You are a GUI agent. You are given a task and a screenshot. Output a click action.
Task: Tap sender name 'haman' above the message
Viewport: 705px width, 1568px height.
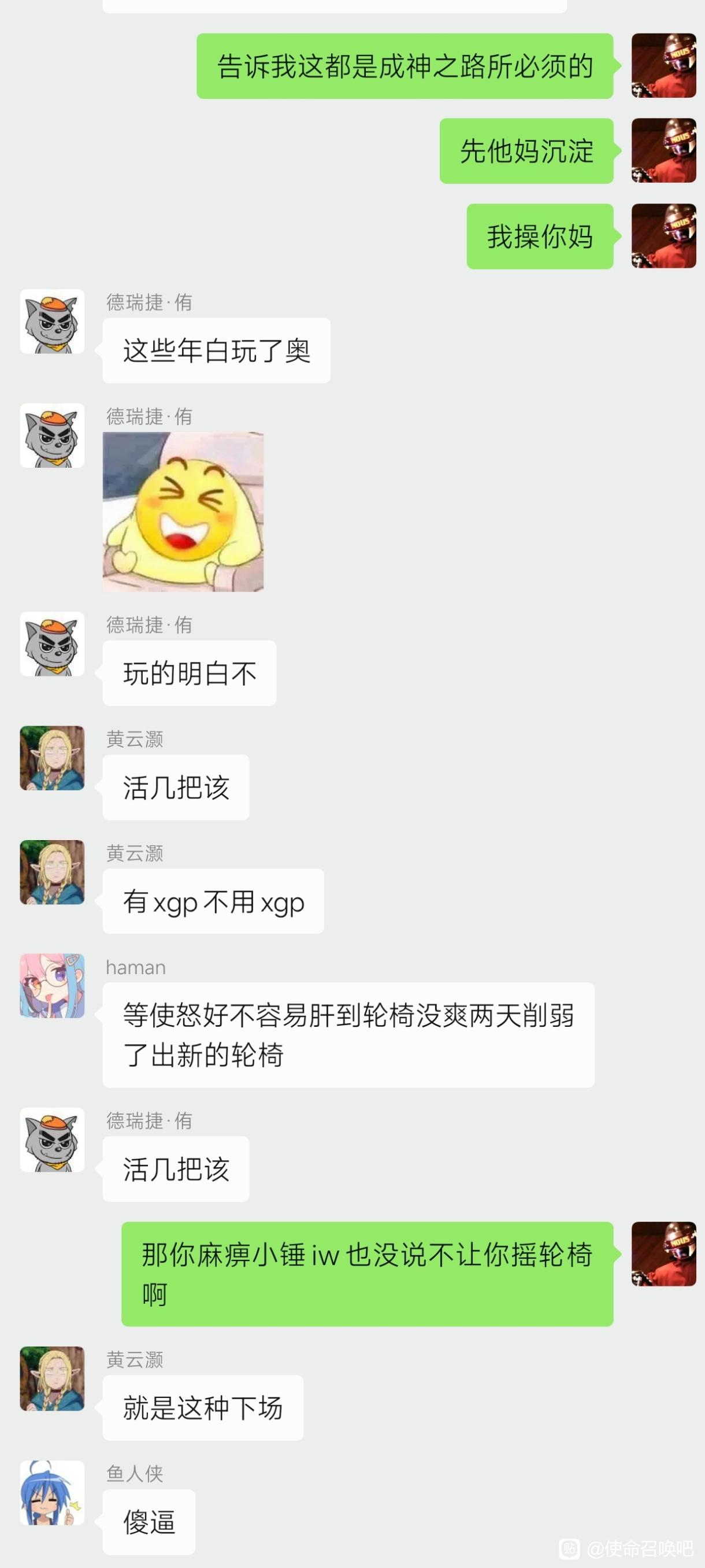click(136, 967)
